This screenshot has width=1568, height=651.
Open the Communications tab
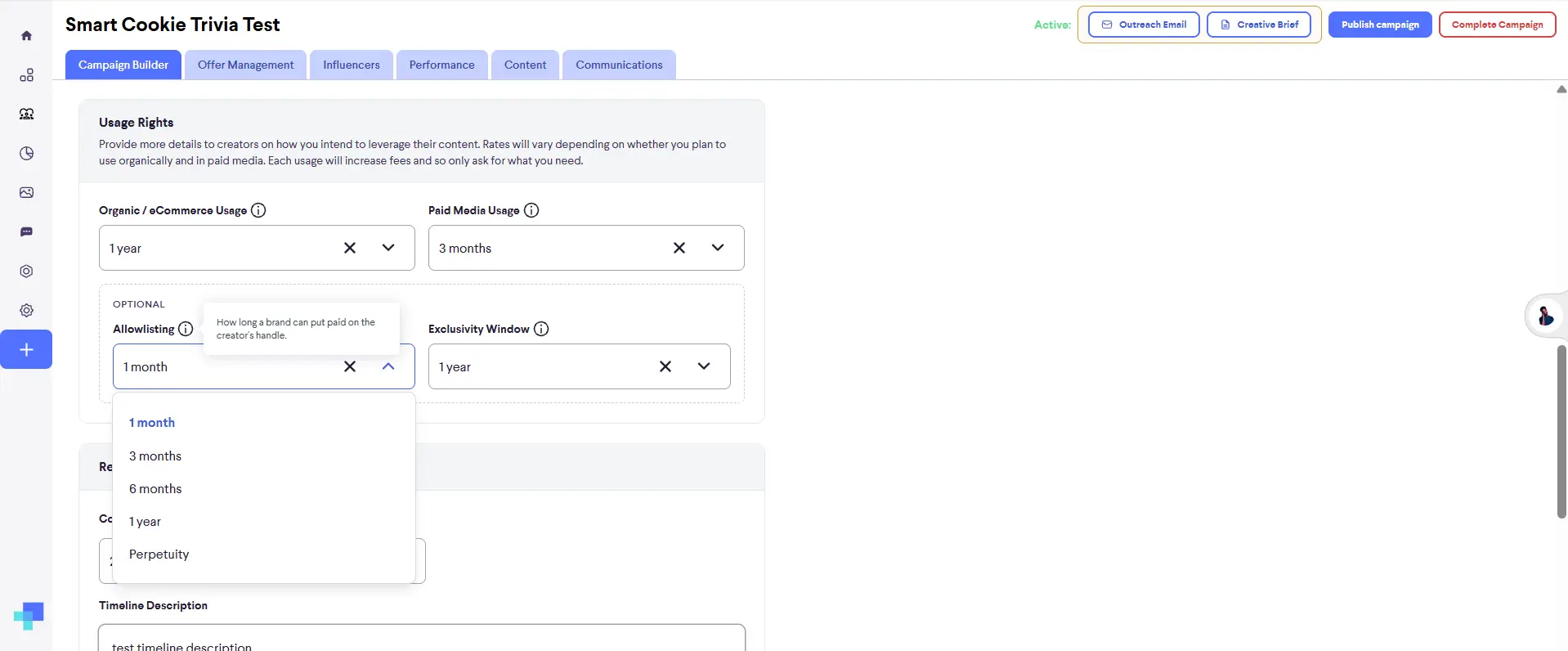pyautogui.click(x=619, y=65)
